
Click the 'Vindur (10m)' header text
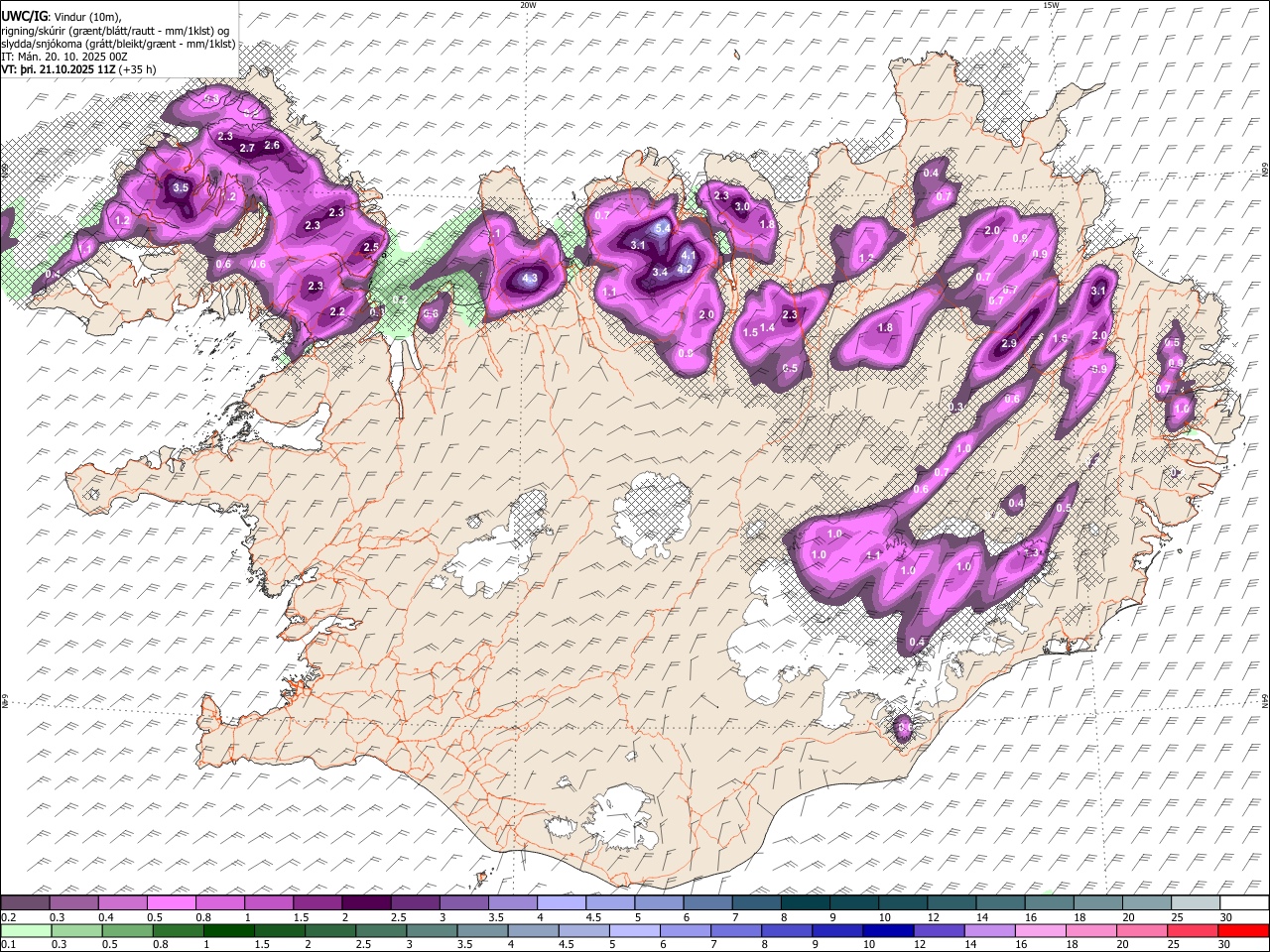pos(86,16)
